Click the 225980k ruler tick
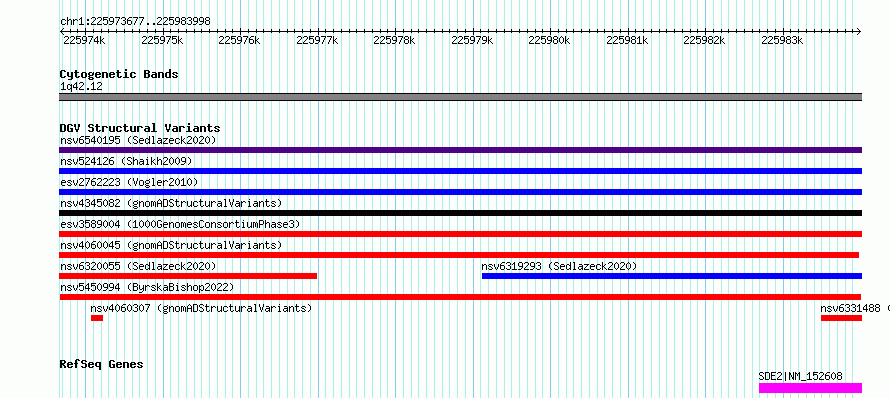The height and width of the screenshot is (398, 890). (549, 40)
